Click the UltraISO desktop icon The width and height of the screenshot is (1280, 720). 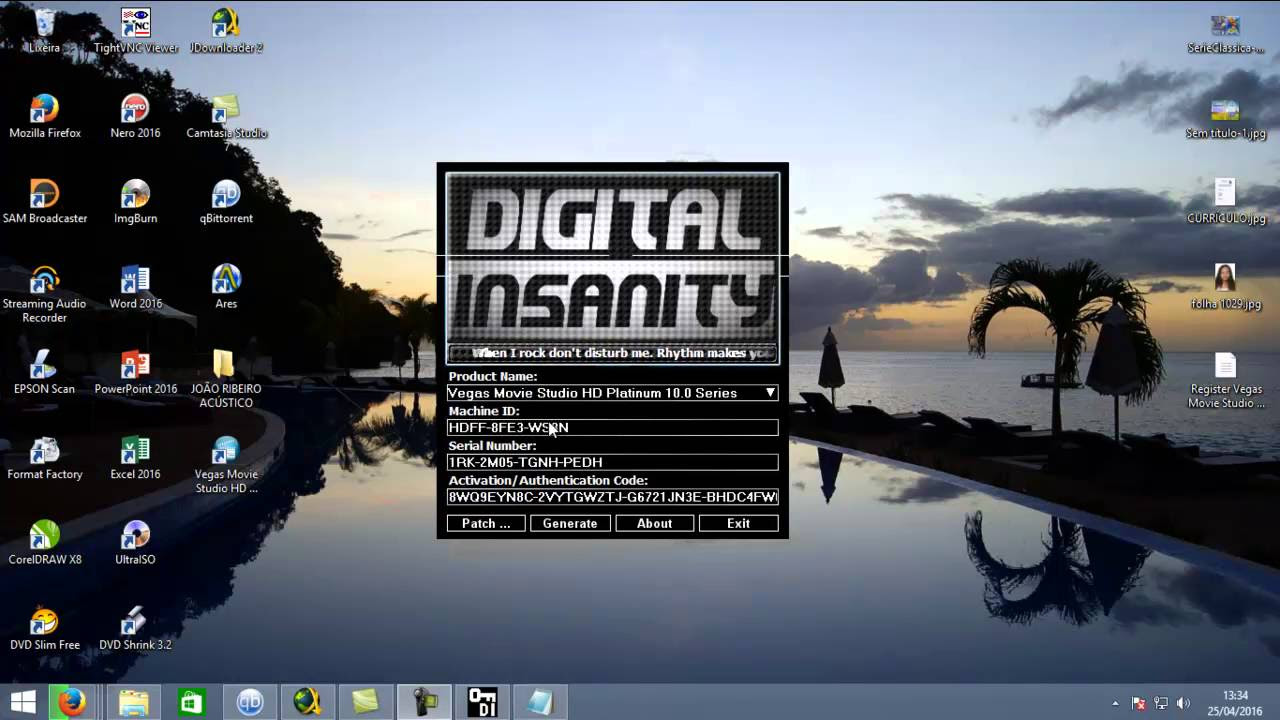click(135, 543)
